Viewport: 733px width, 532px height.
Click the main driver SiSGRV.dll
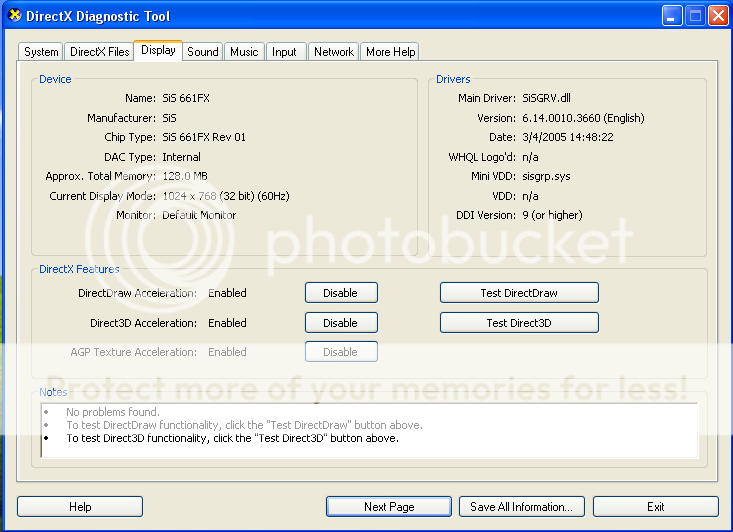tap(546, 98)
